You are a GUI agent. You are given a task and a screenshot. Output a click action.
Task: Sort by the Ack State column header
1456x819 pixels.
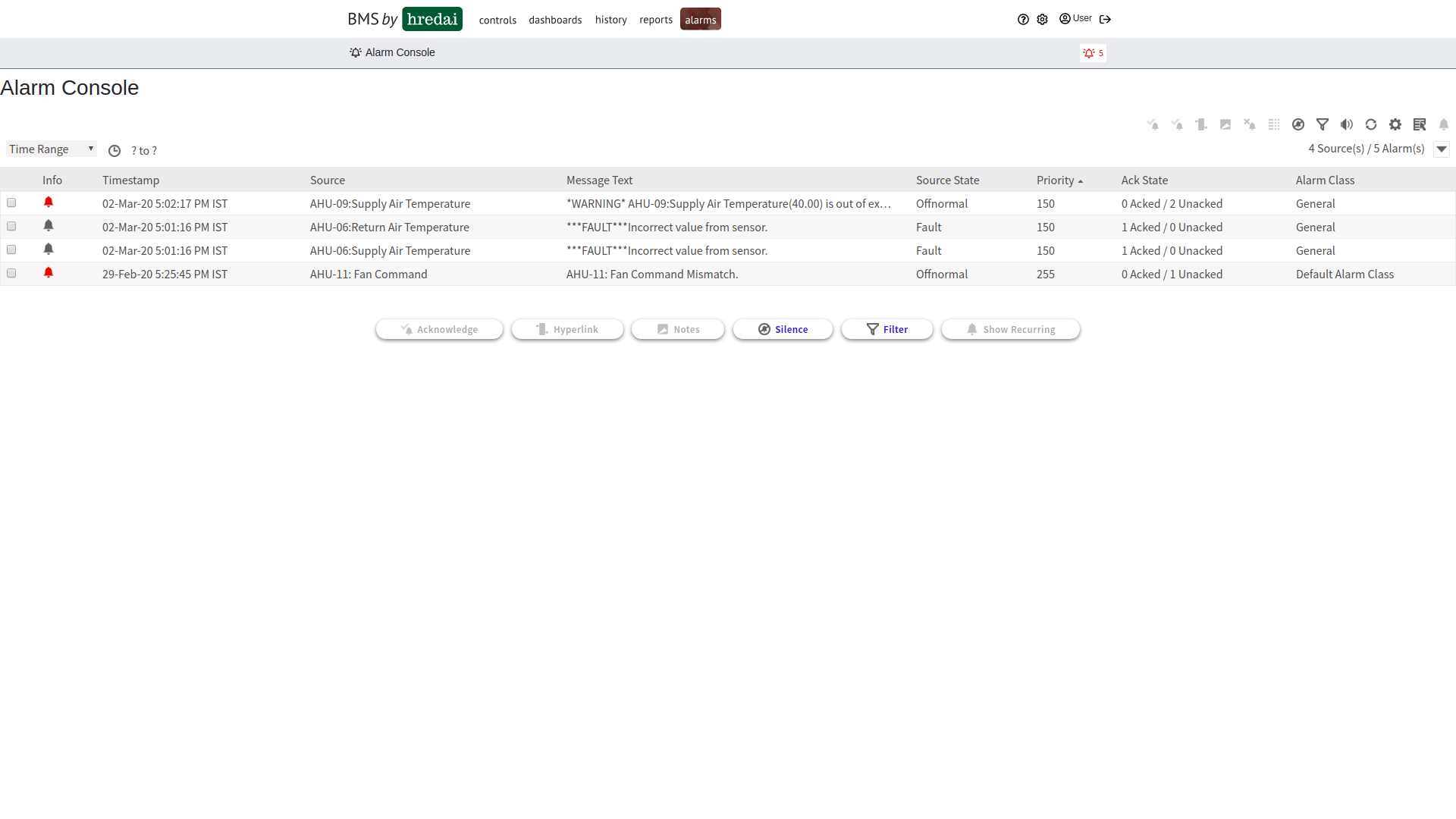[1144, 180]
